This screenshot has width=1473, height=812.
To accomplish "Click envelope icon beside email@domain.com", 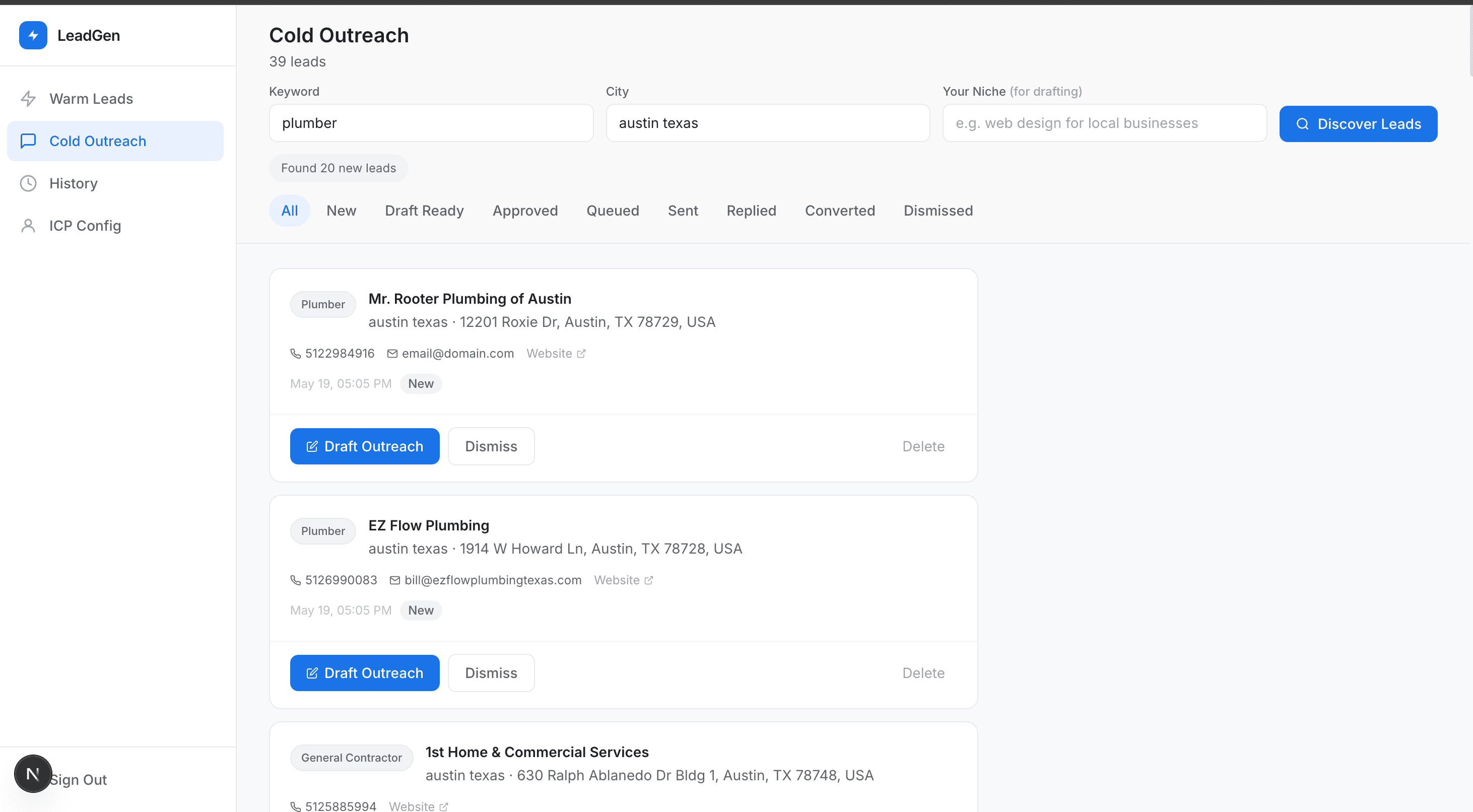I will pos(392,354).
